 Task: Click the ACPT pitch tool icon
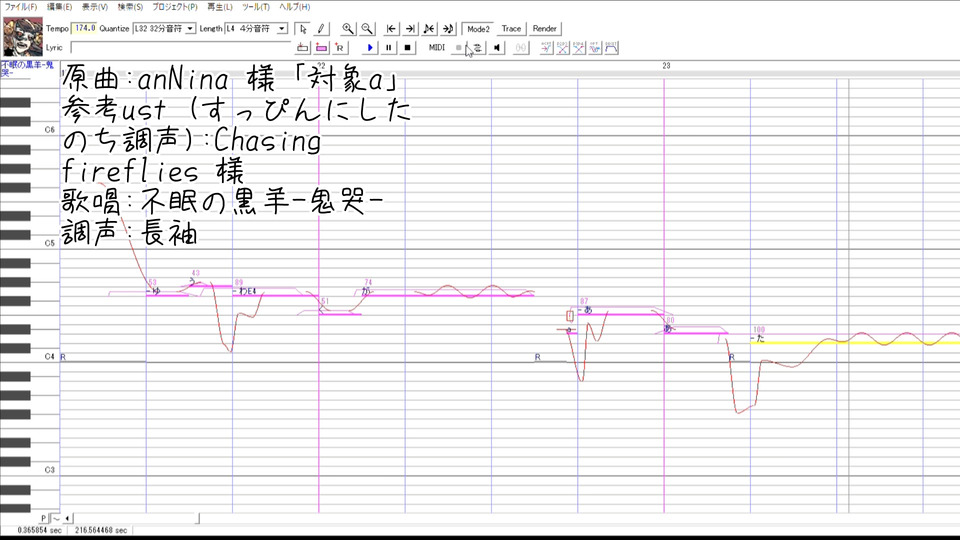546,48
